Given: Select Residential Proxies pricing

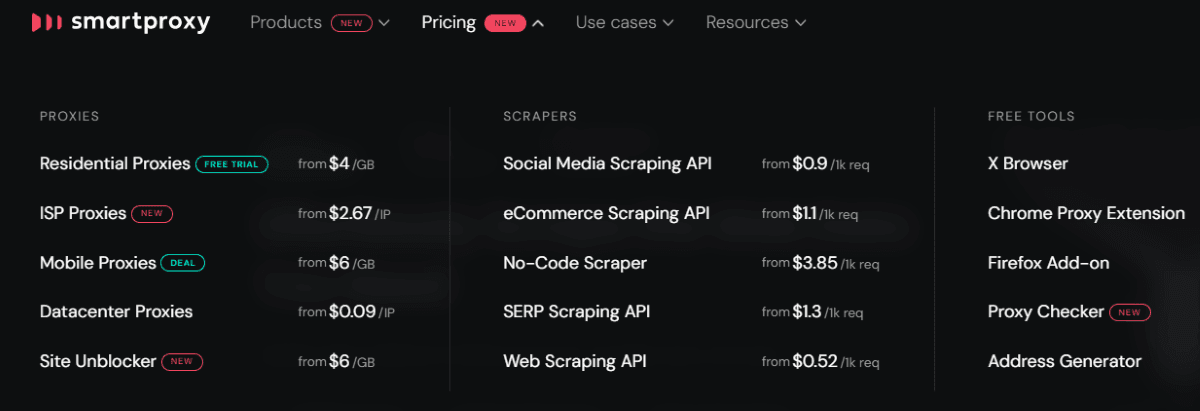Looking at the screenshot, I should pyautogui.click(x=115, y=163).
